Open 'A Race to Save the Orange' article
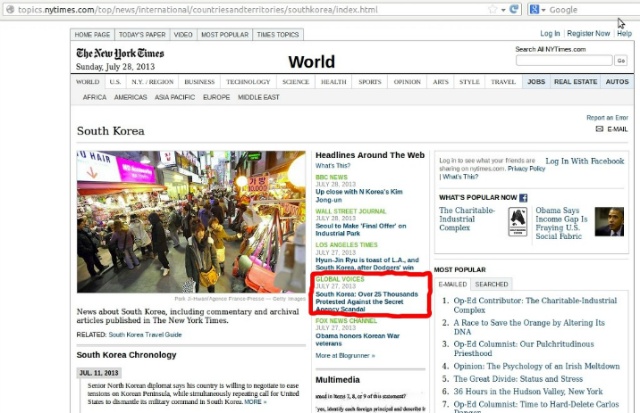This screenshot has width=640, height=413. point(529,327)
